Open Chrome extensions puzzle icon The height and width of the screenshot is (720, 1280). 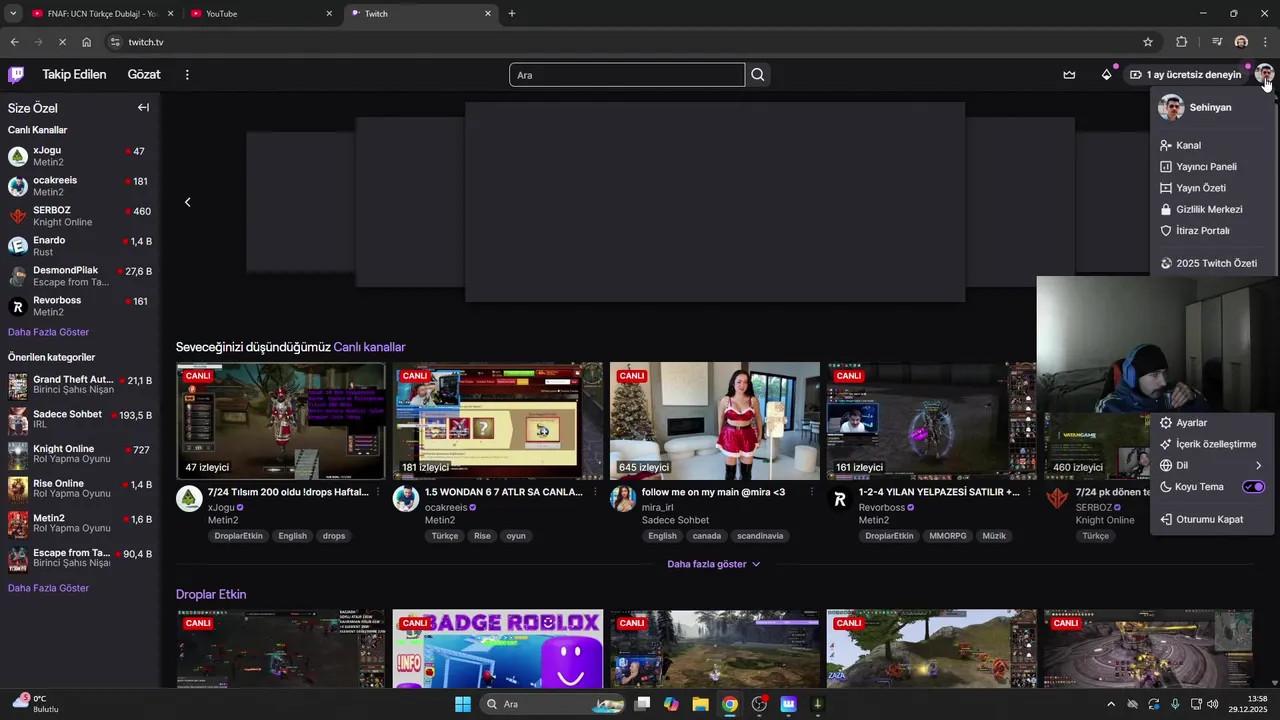point(1182,42)
